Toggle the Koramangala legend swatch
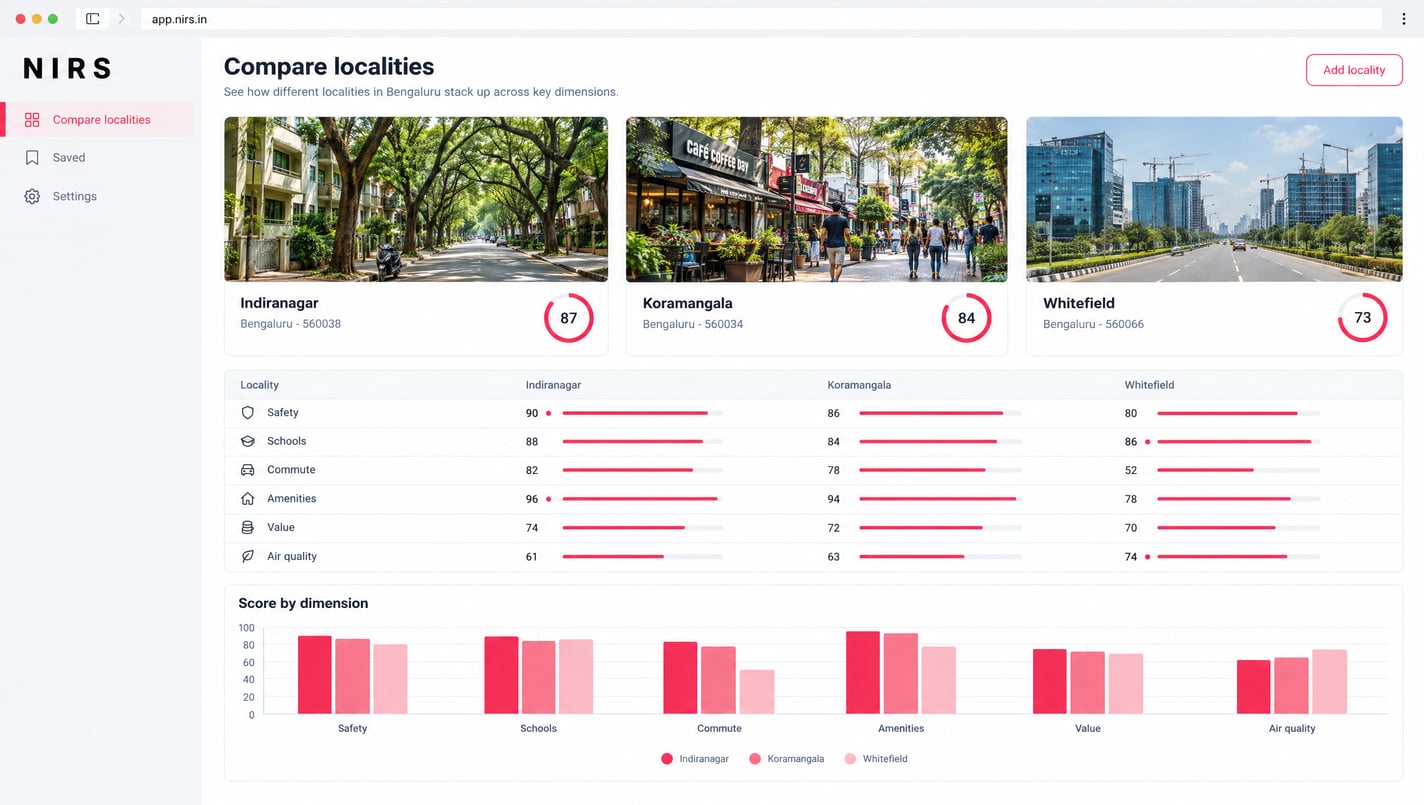Image resolution: width=1424 pixels, height=805 pixels. pos(755,759)
